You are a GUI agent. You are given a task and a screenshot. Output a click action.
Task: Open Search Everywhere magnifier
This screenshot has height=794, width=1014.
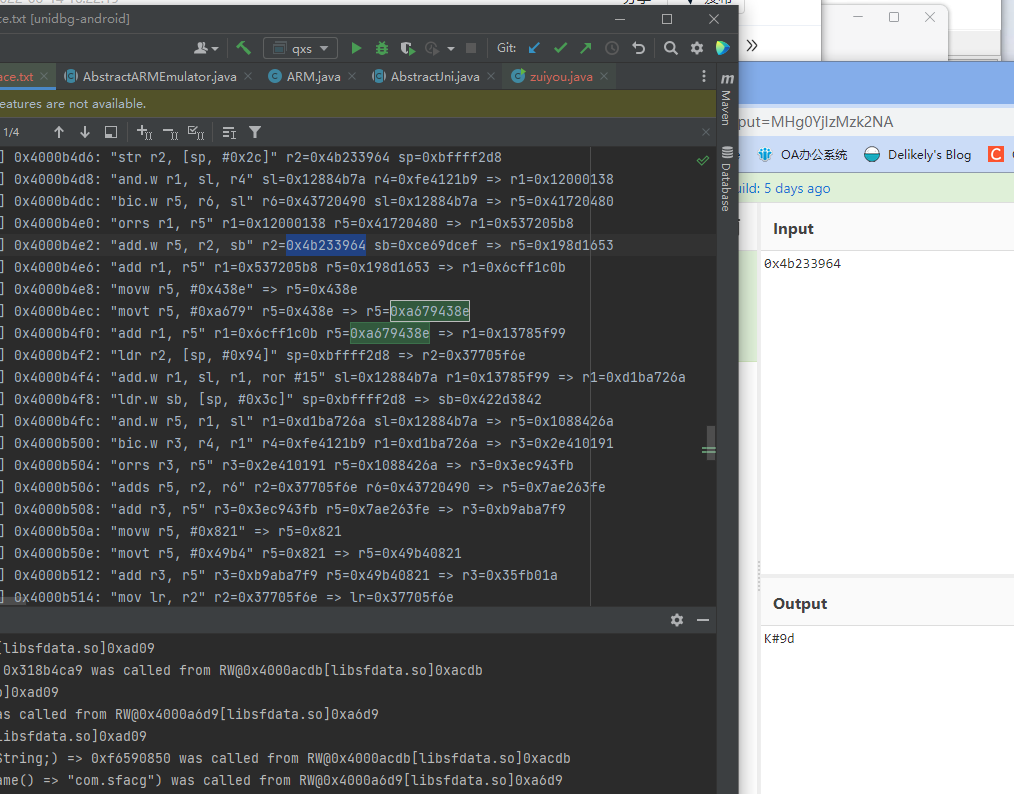click(671, 48)
